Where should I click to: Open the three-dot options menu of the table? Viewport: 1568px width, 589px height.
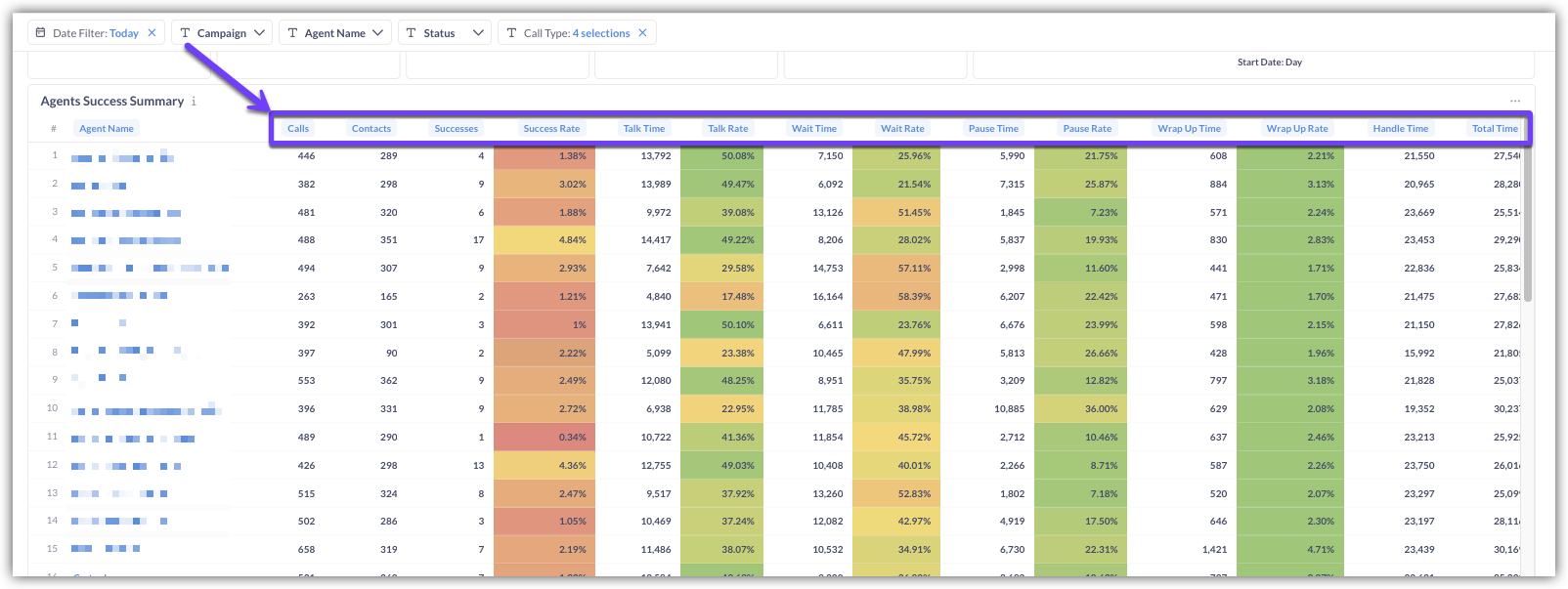pos(1514,101)
